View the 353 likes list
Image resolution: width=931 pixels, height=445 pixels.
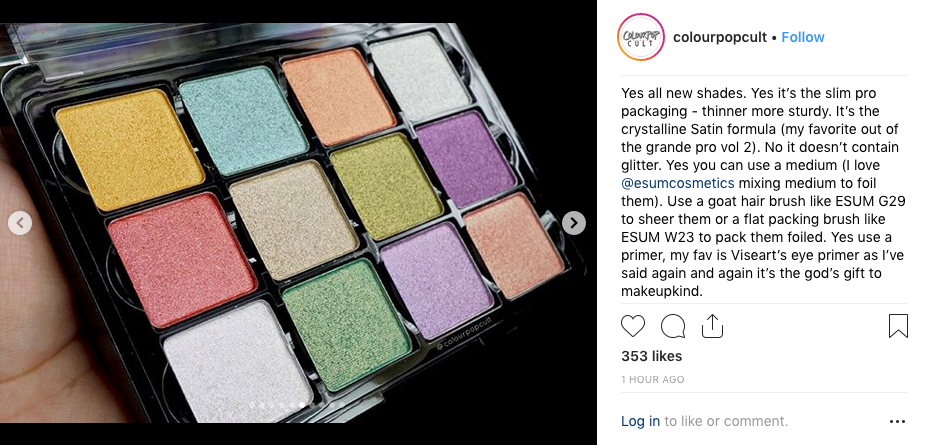(x=651, y=356)
